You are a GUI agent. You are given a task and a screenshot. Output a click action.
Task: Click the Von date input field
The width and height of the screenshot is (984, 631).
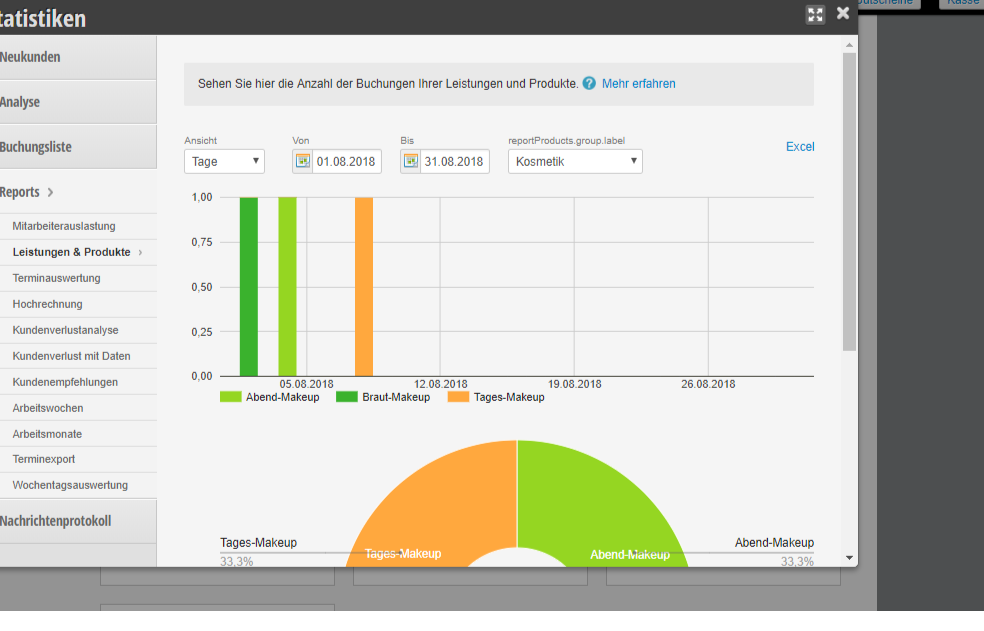coord(347,161)
